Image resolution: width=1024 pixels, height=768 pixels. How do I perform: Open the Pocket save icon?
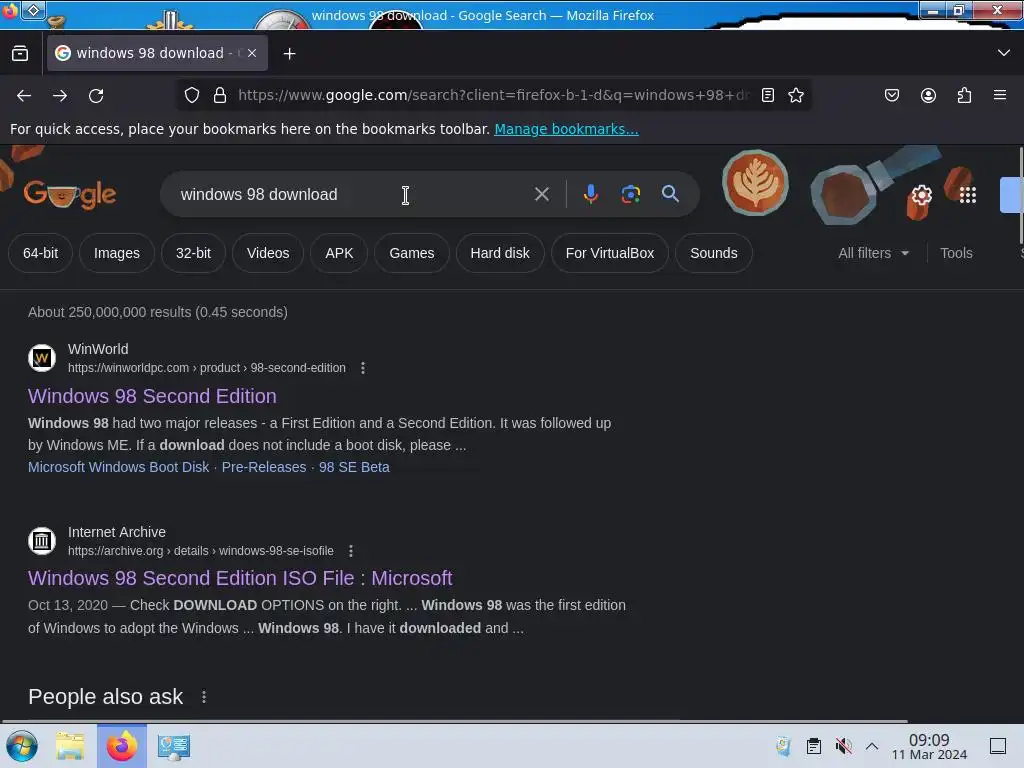point(891,95)
